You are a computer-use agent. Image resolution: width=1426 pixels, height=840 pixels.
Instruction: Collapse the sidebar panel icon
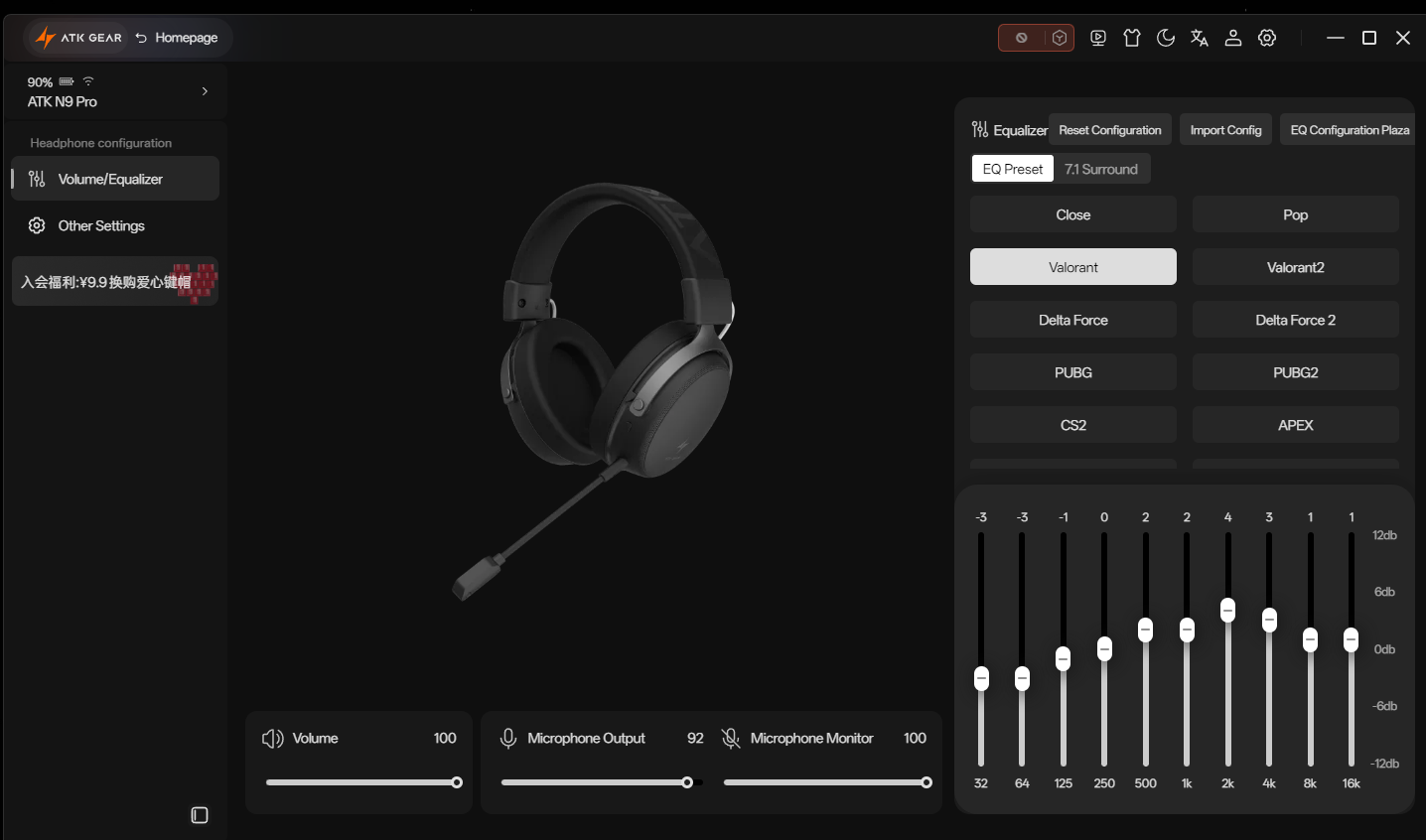click(200, 815)
